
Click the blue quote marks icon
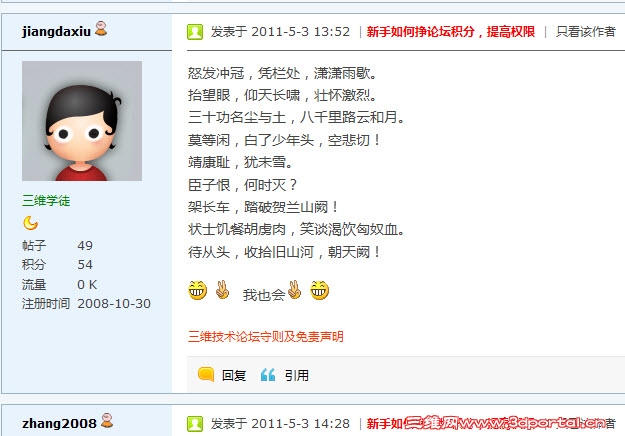[x=268, y=375]
